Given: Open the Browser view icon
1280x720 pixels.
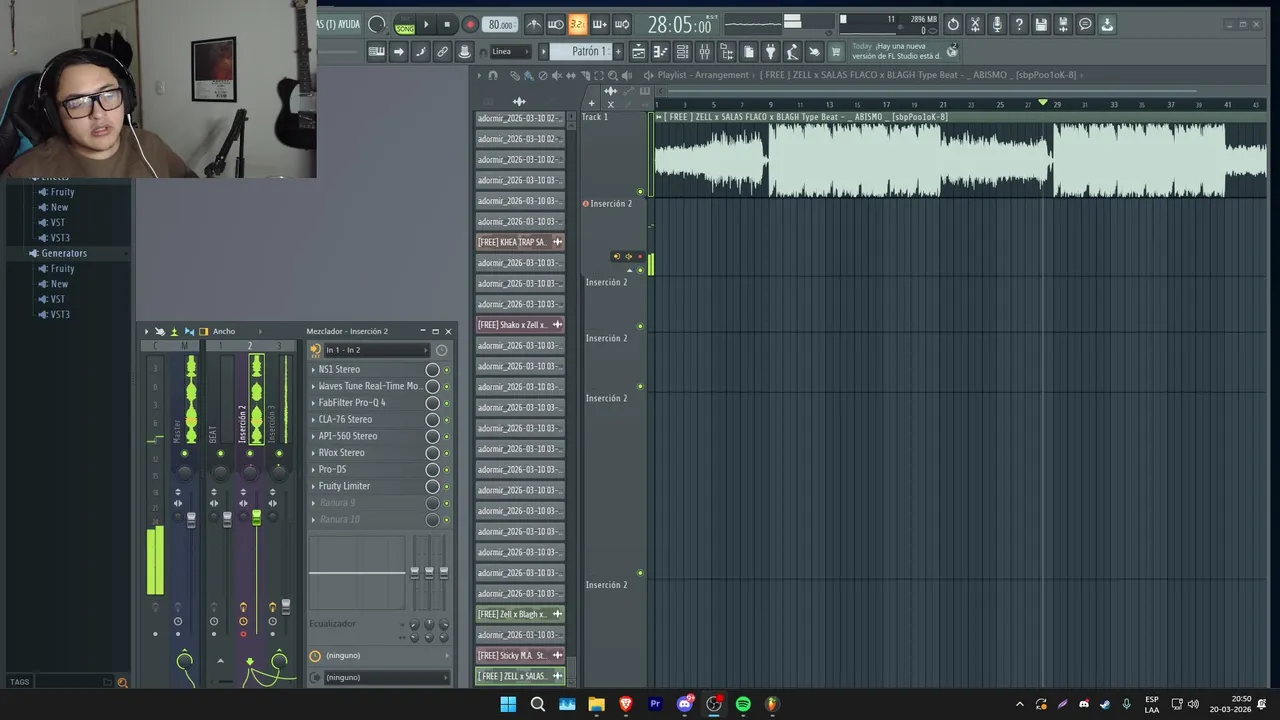Looking at the screenshot, I should point(726,52).
